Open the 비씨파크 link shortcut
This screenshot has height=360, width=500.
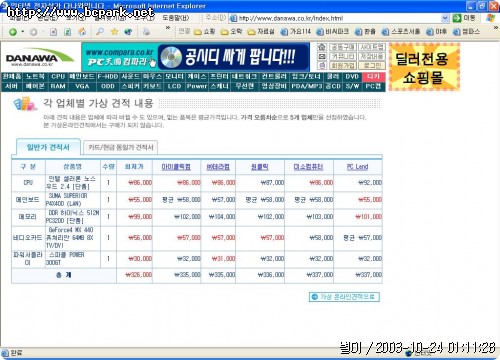332,32
